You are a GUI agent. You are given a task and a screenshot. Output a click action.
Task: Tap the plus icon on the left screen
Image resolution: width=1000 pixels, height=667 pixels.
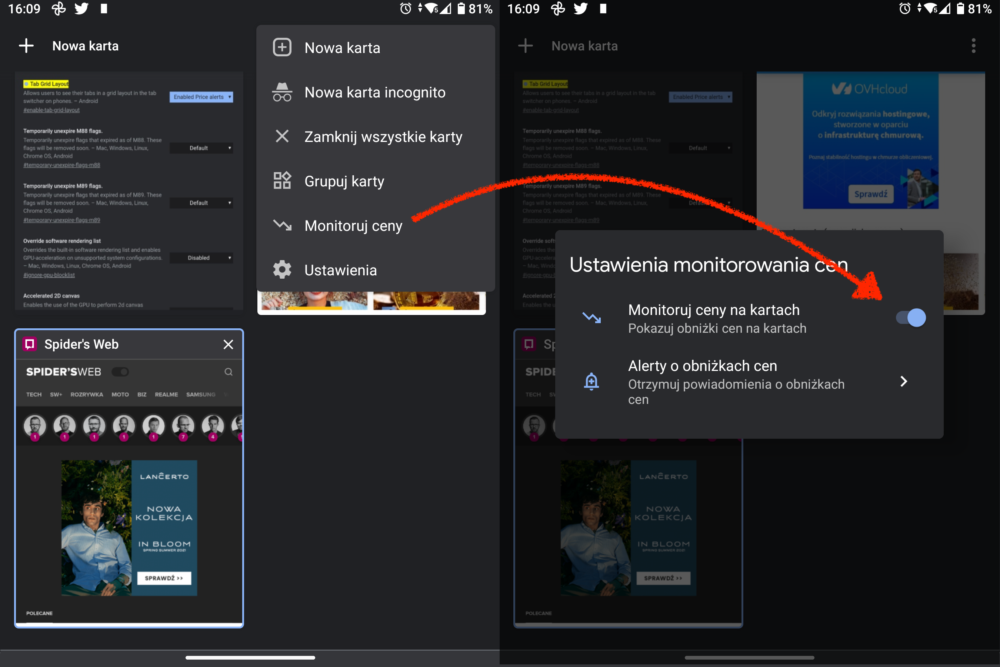[x=26, y=46]
